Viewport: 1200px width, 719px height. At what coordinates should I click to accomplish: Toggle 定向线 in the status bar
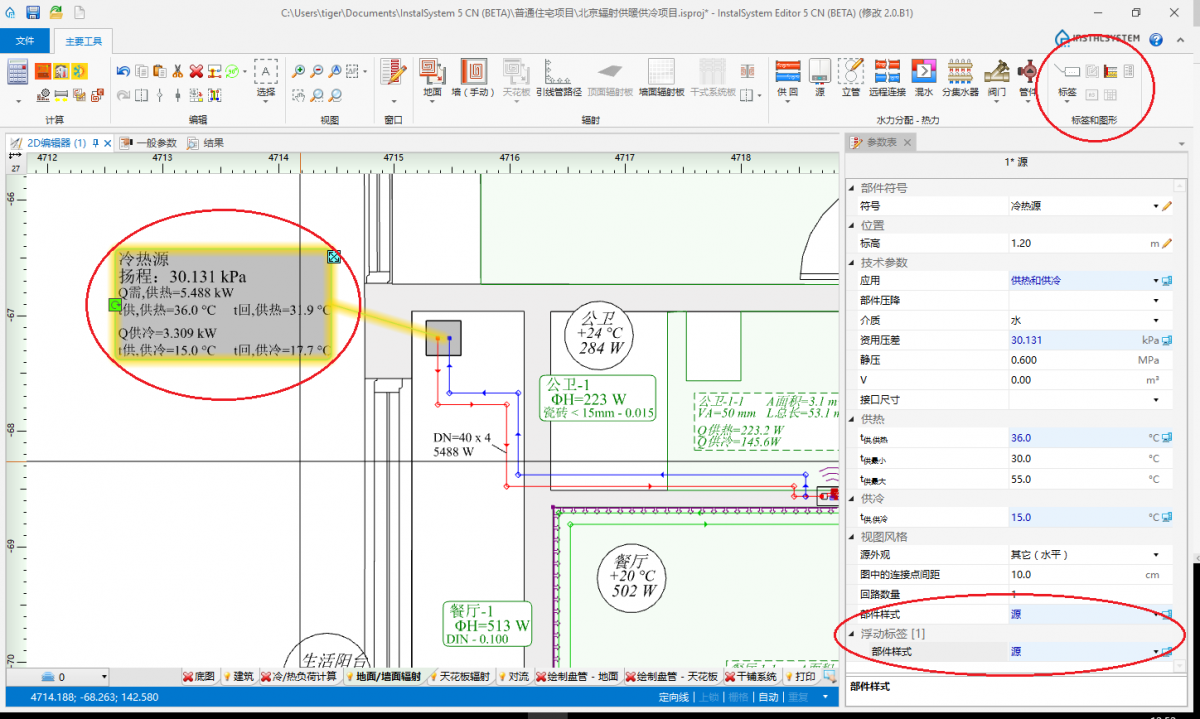coord(673,697)
